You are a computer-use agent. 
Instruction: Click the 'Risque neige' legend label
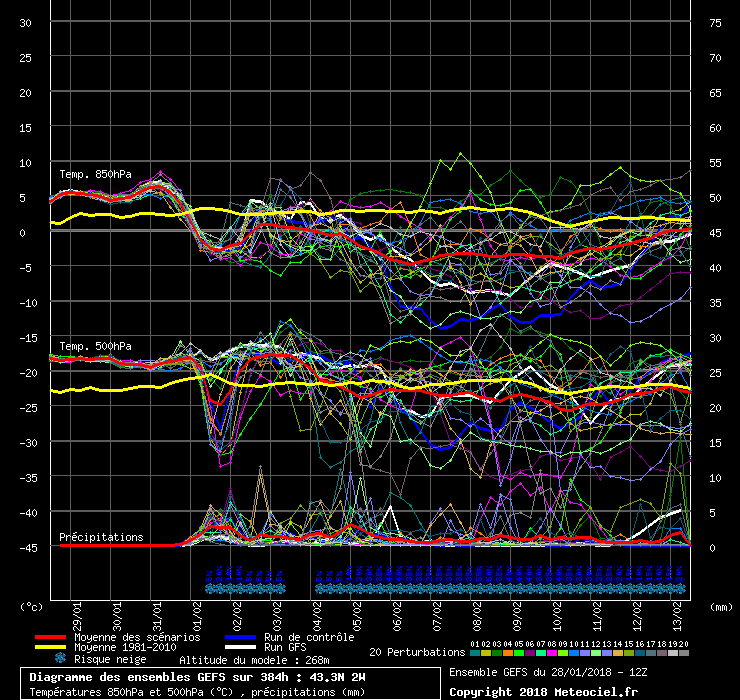tap(110, 659)
